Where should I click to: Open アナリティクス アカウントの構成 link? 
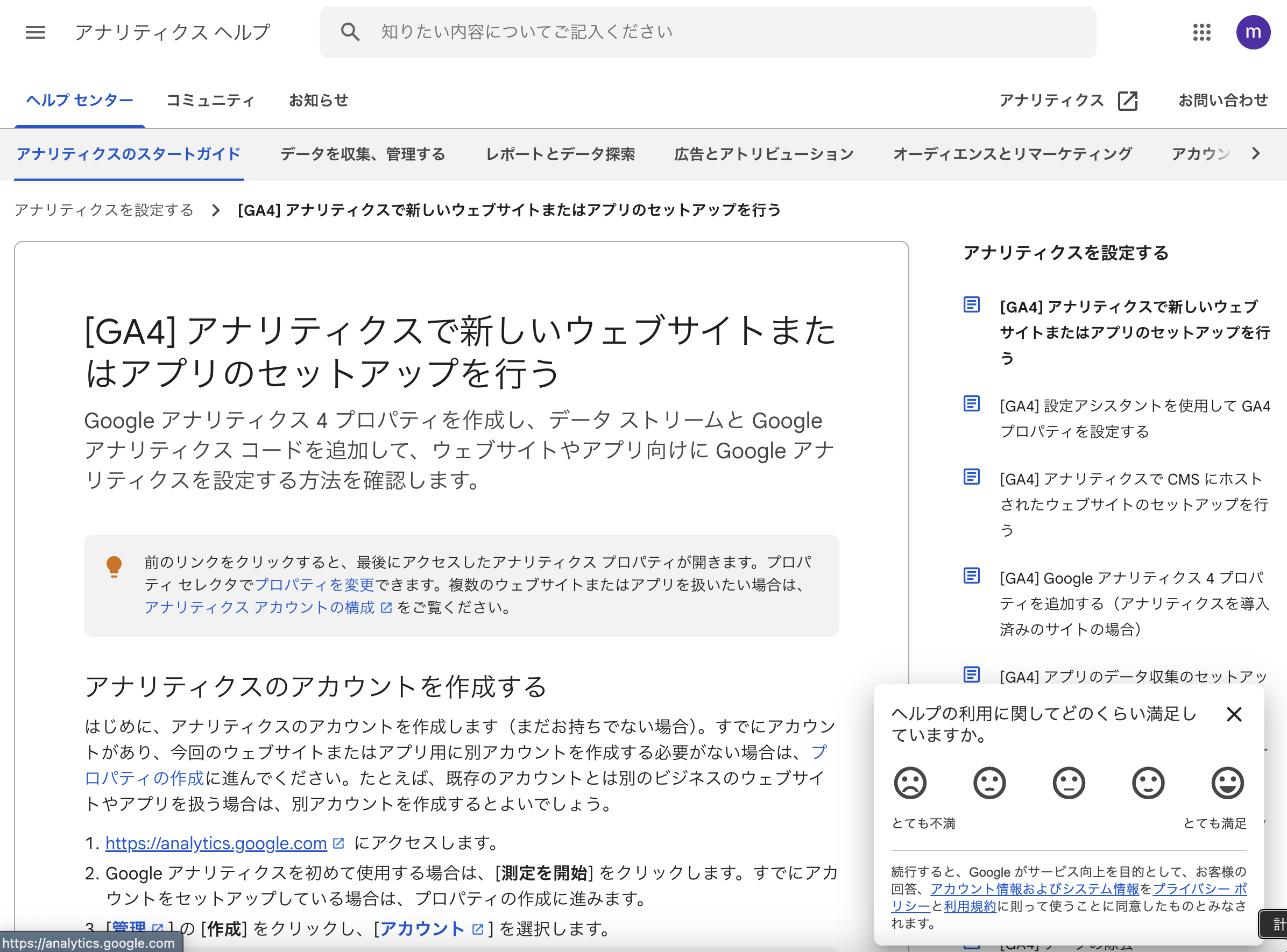tap(259, 607)
